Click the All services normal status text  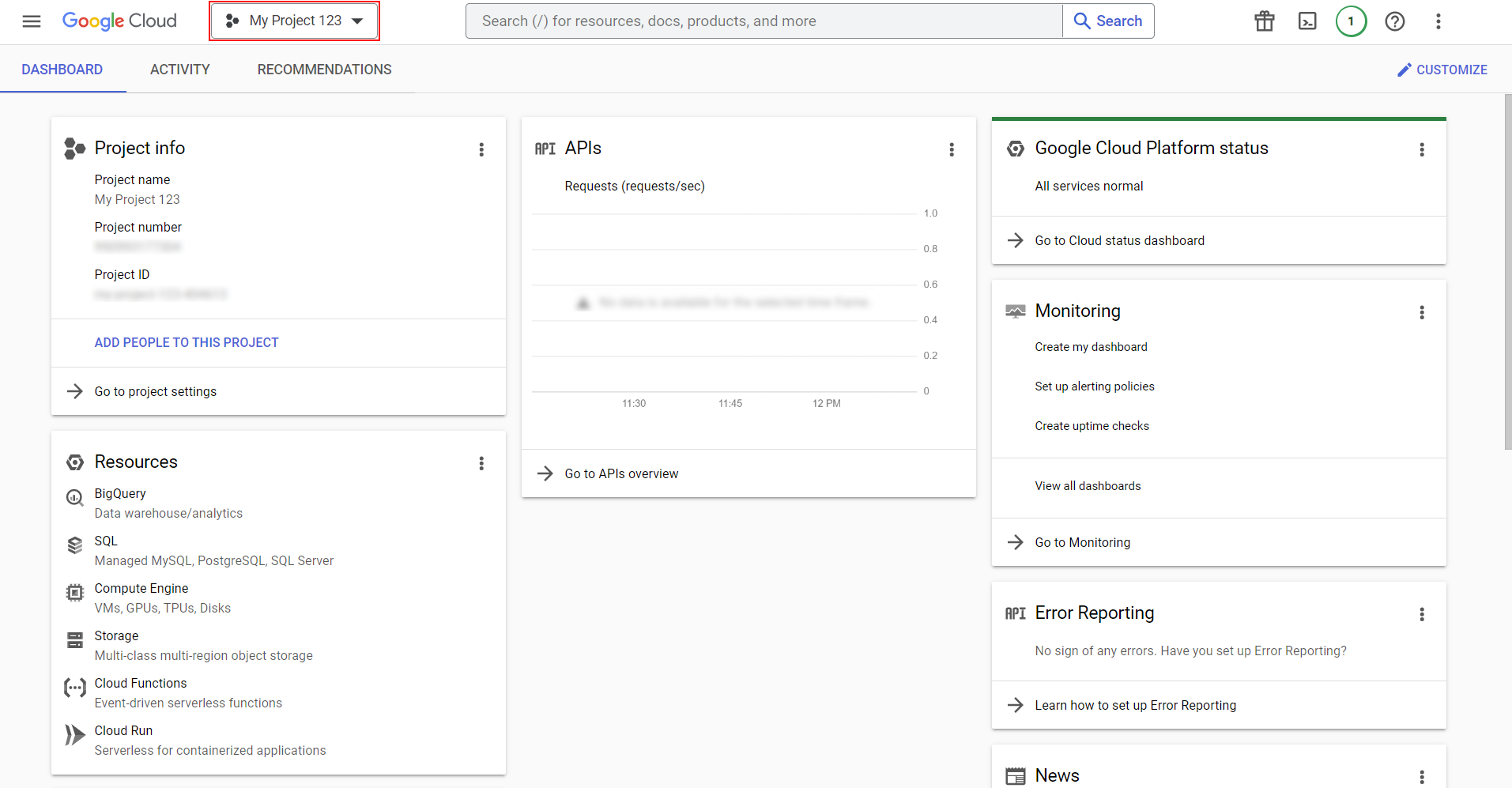click(x=1089, y=186)
